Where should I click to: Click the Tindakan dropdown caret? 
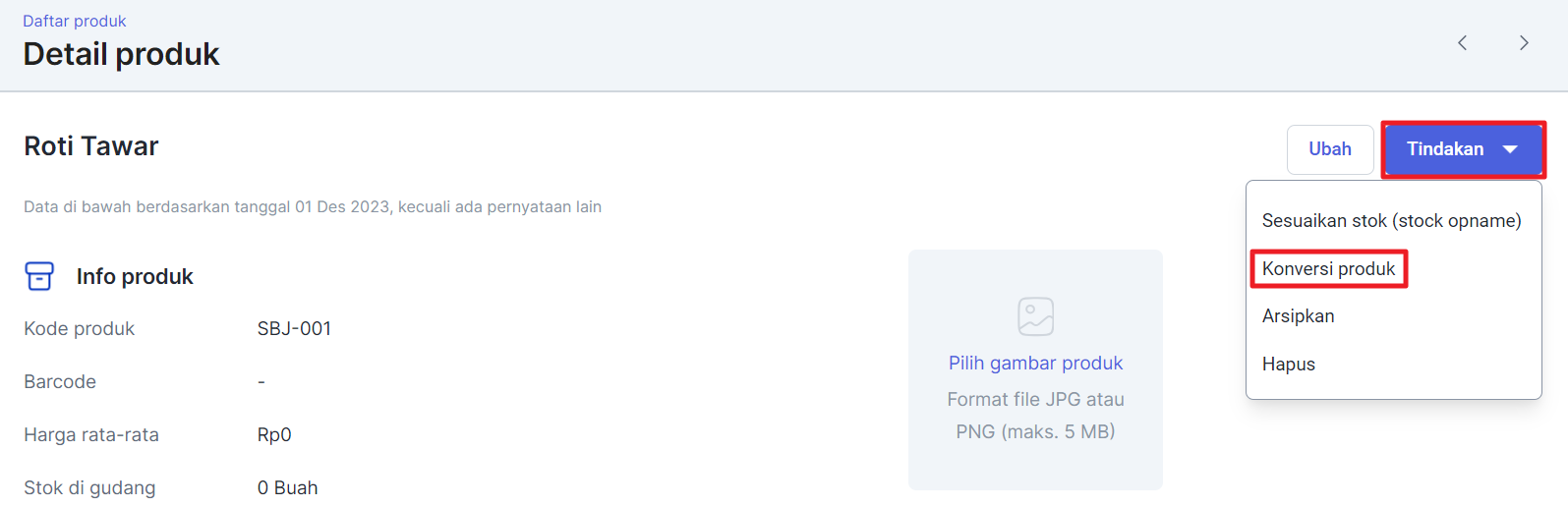pos(1510,149)
